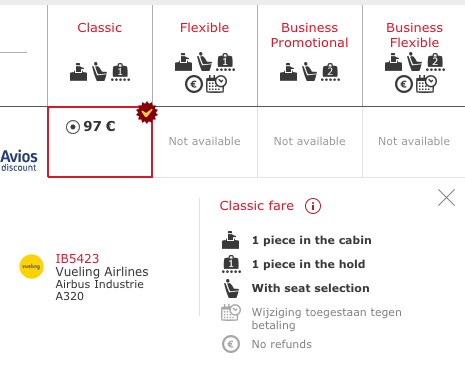Close the fare details panel
The height and width of the screenshot is (376, 465).
(446, 198)
